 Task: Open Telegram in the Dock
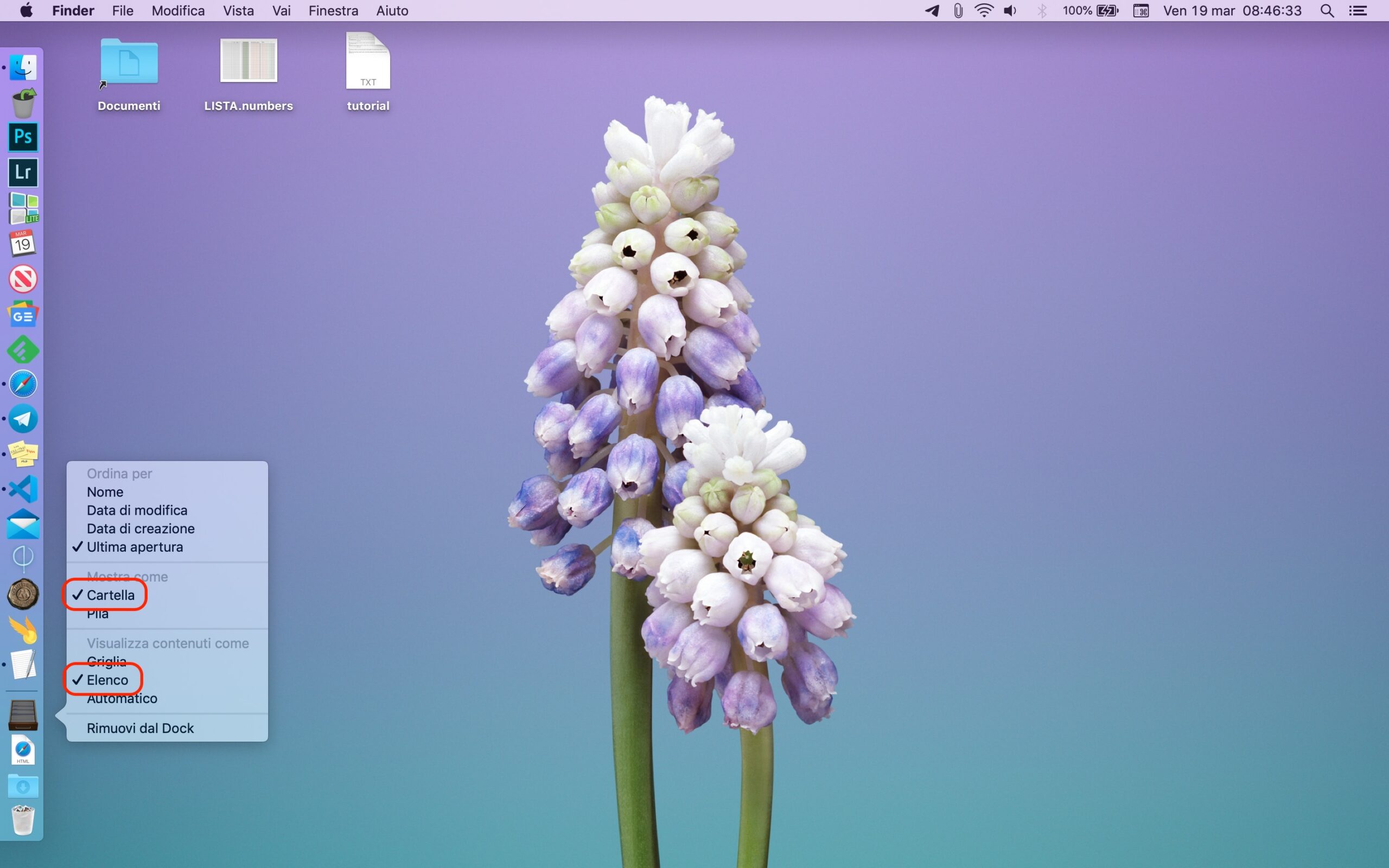(x=23, y=419)
